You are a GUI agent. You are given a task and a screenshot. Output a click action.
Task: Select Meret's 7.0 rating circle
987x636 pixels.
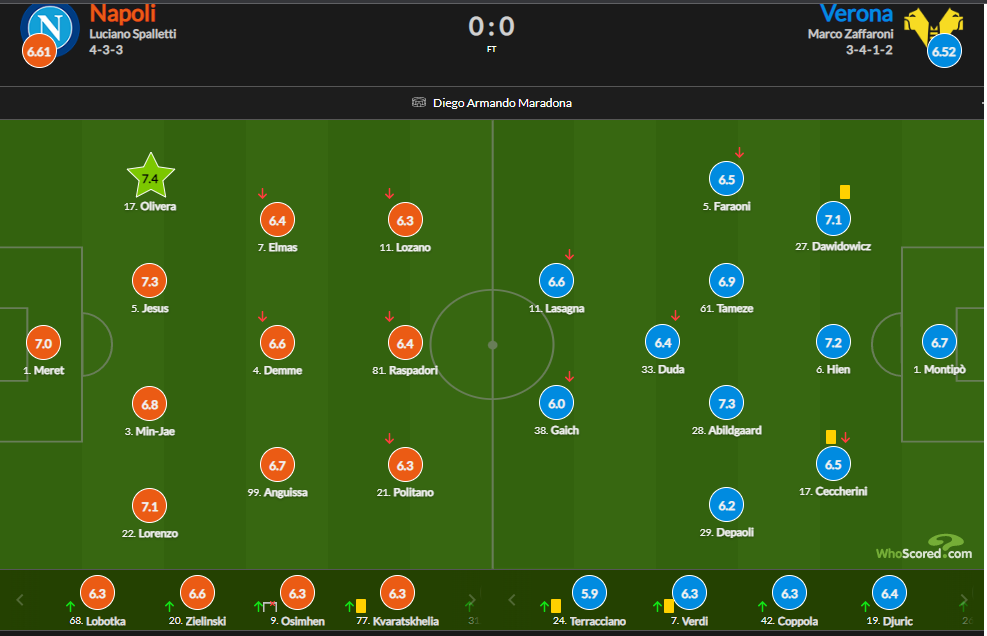click(43, 343)
